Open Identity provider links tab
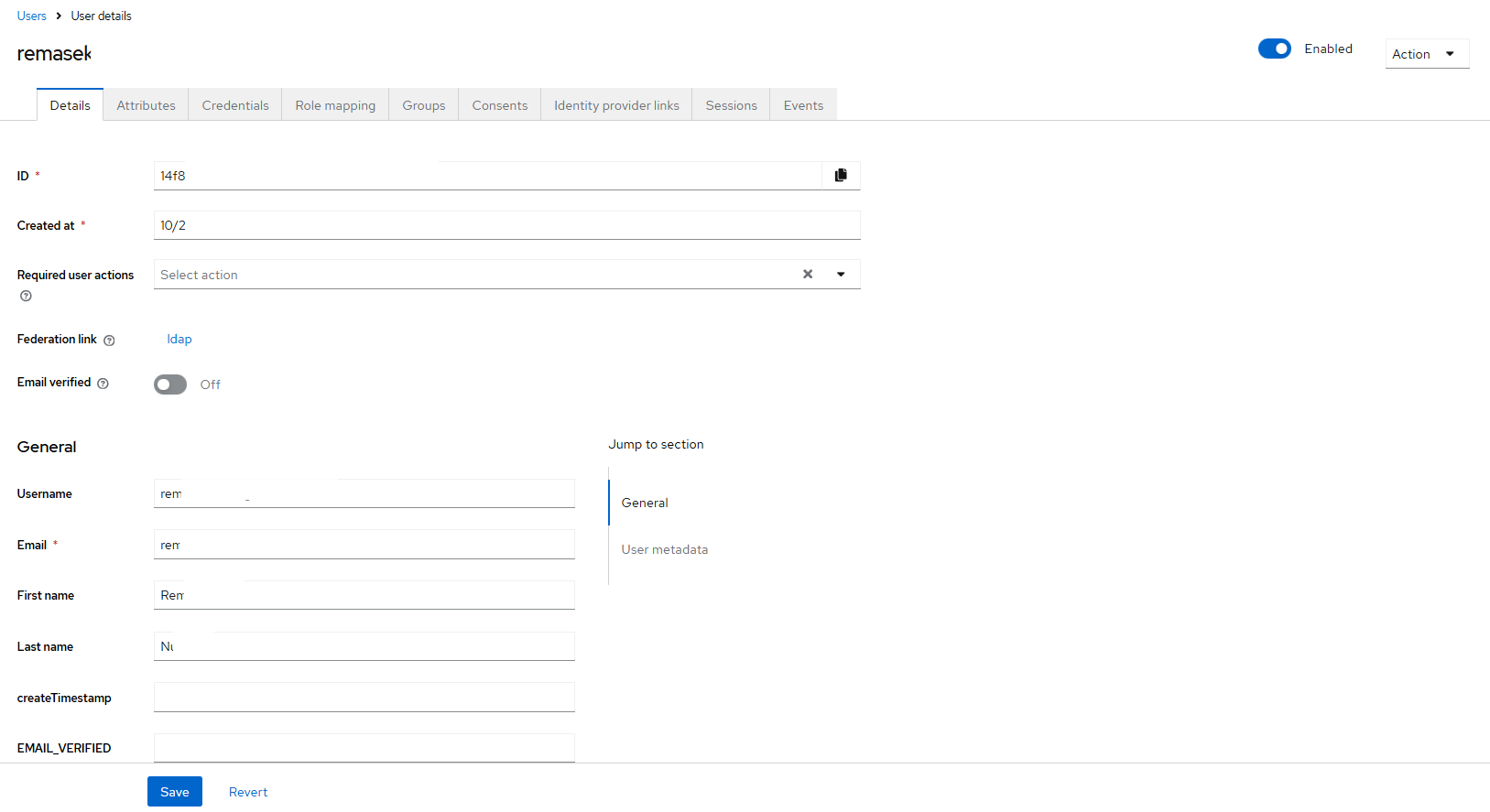 pyautogui.click(x=616, y=105)
